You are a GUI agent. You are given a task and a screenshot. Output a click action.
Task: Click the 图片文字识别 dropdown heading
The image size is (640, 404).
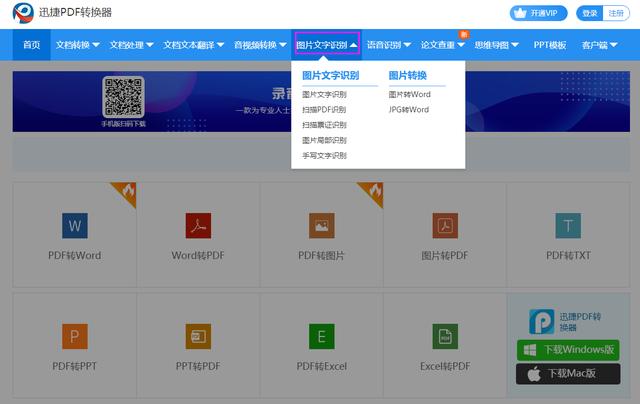(331, 75)
